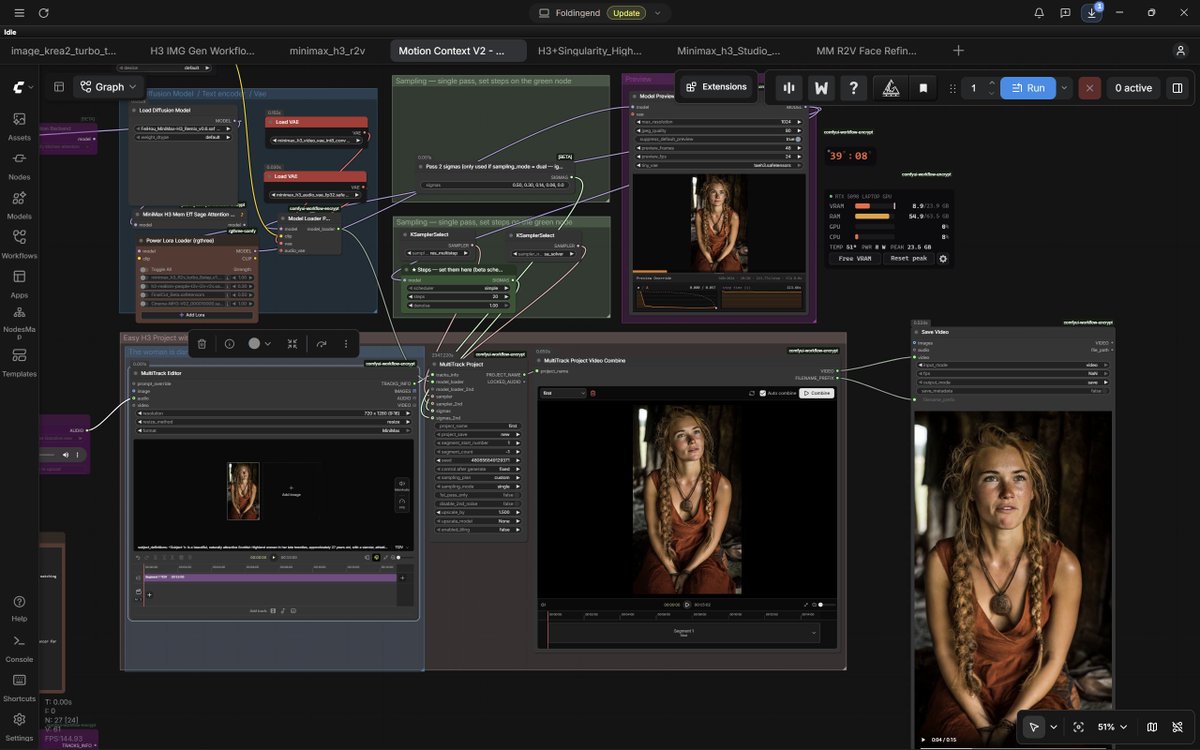Open the Graph dropdown menu
The width and height of the screenshot is (1200, 750).
[110, 87]
